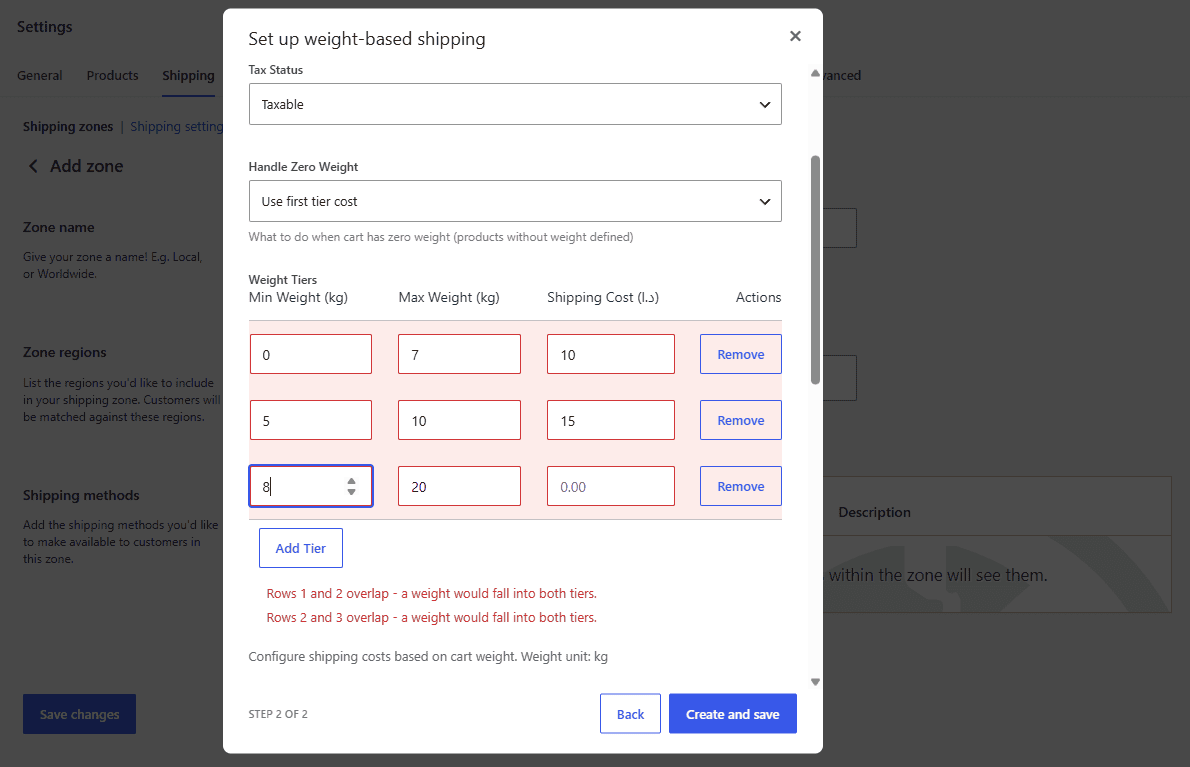Viewport: 1190px width, 767px height.
Task: Open the Shipping settings link
Action: pos(176,127)
